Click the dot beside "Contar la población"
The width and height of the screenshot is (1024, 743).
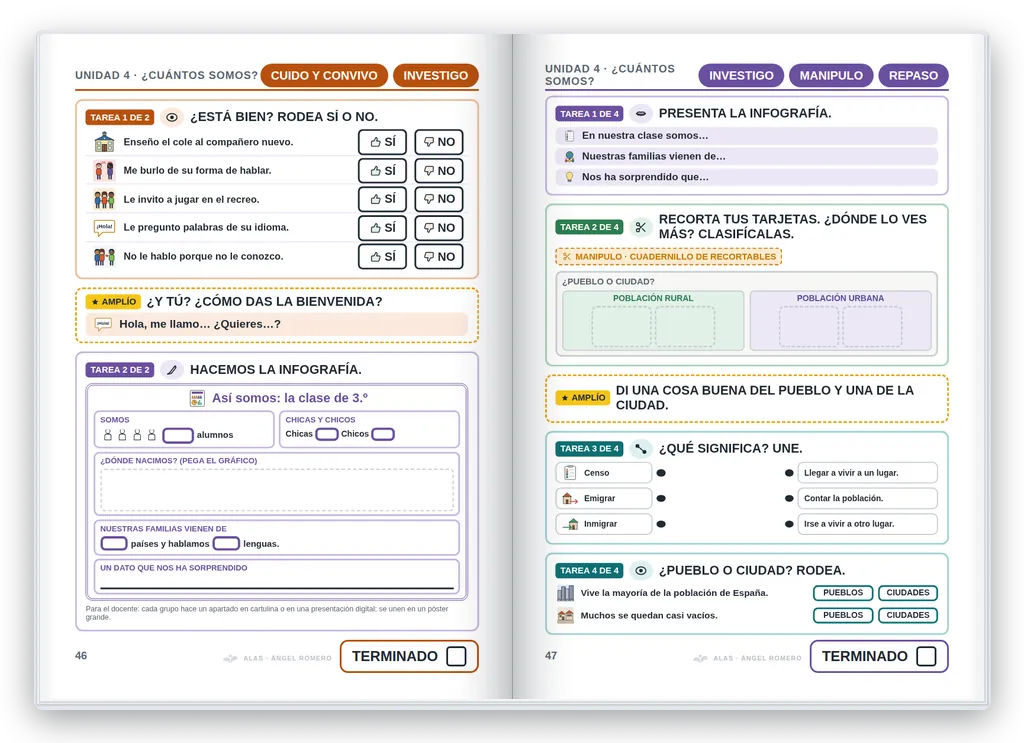[x=789, y=498]
